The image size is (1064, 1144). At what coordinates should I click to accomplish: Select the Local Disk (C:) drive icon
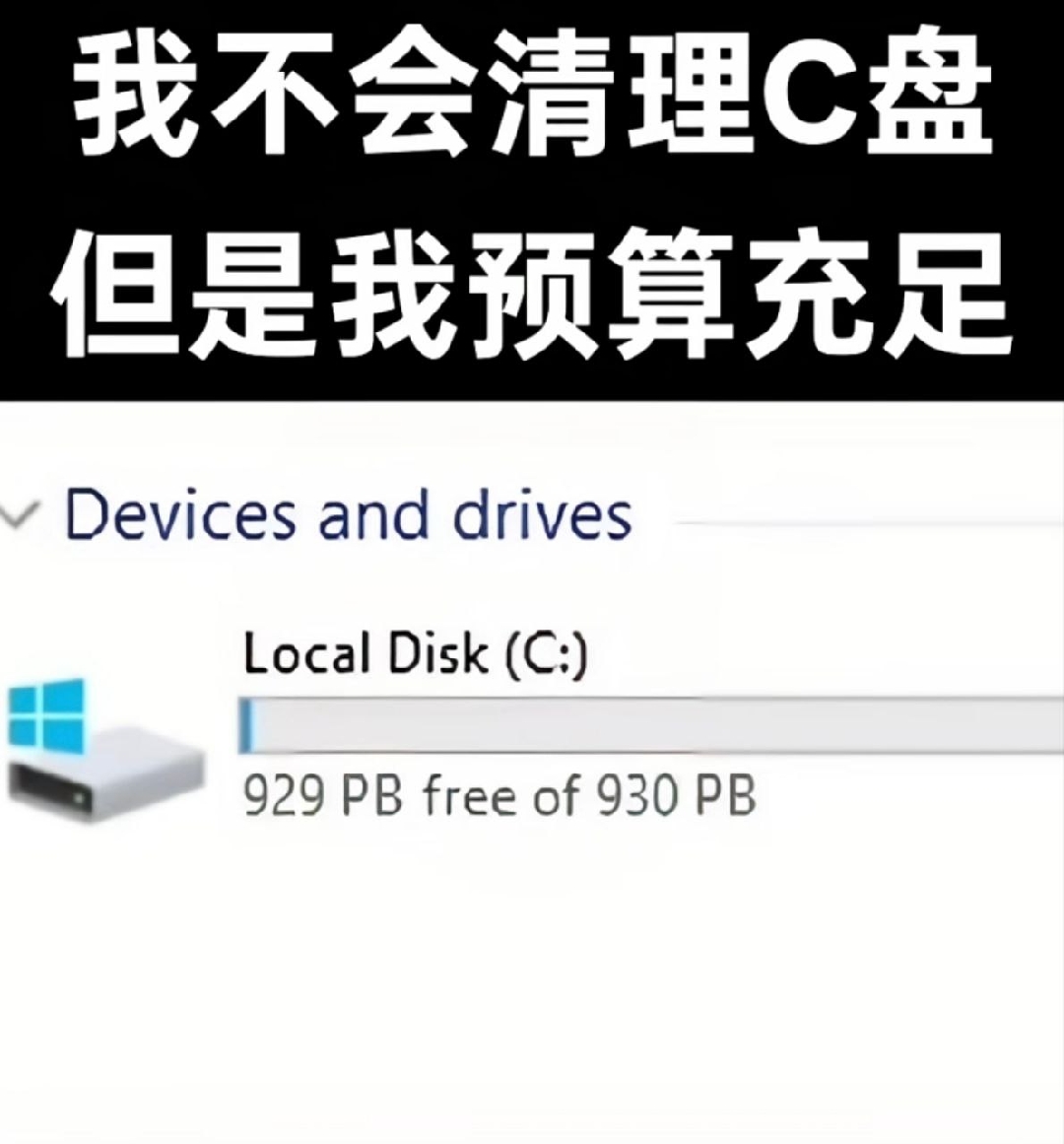(x=104, y=750)
